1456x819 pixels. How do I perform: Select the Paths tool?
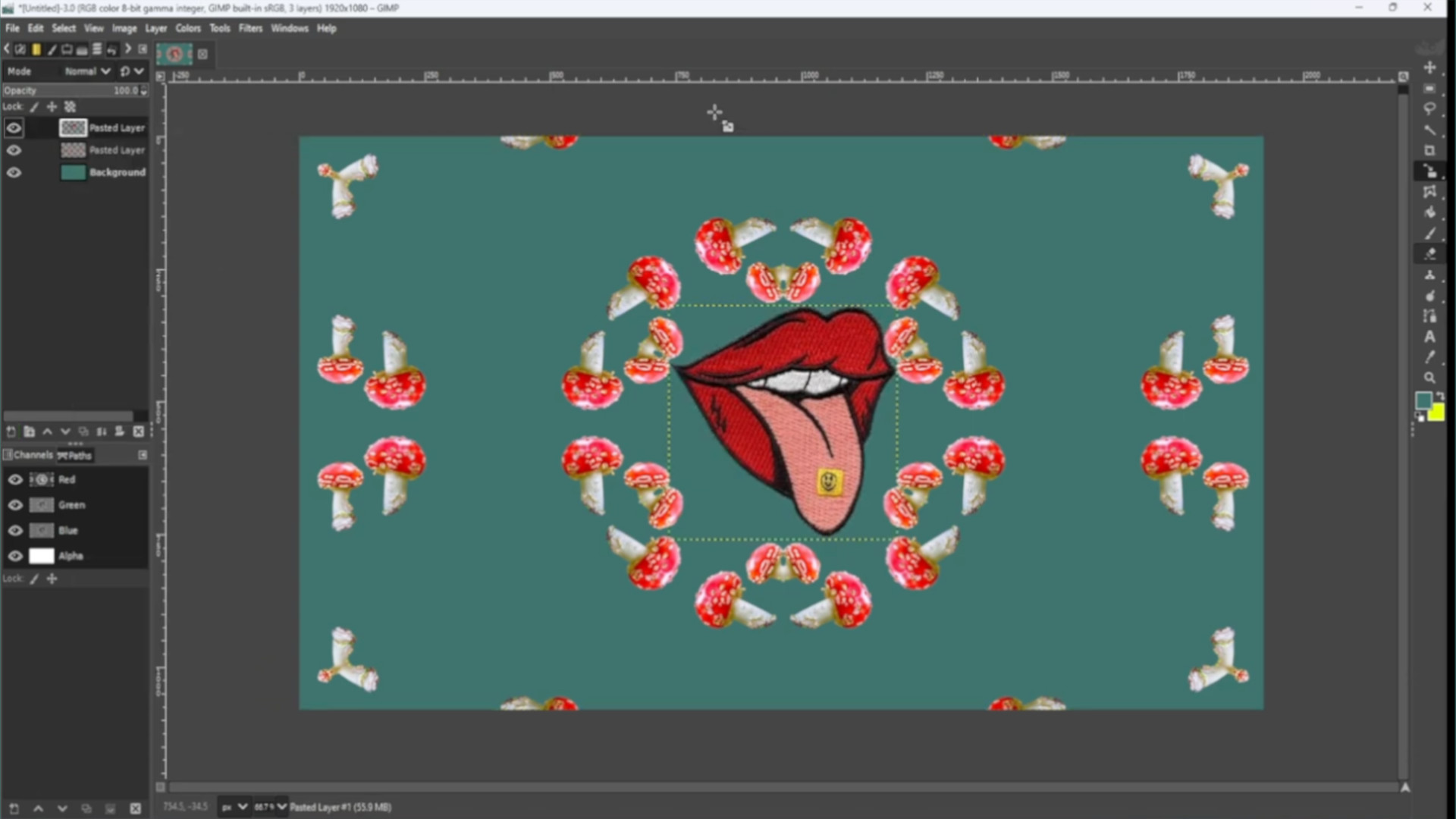pos(1429,316)
